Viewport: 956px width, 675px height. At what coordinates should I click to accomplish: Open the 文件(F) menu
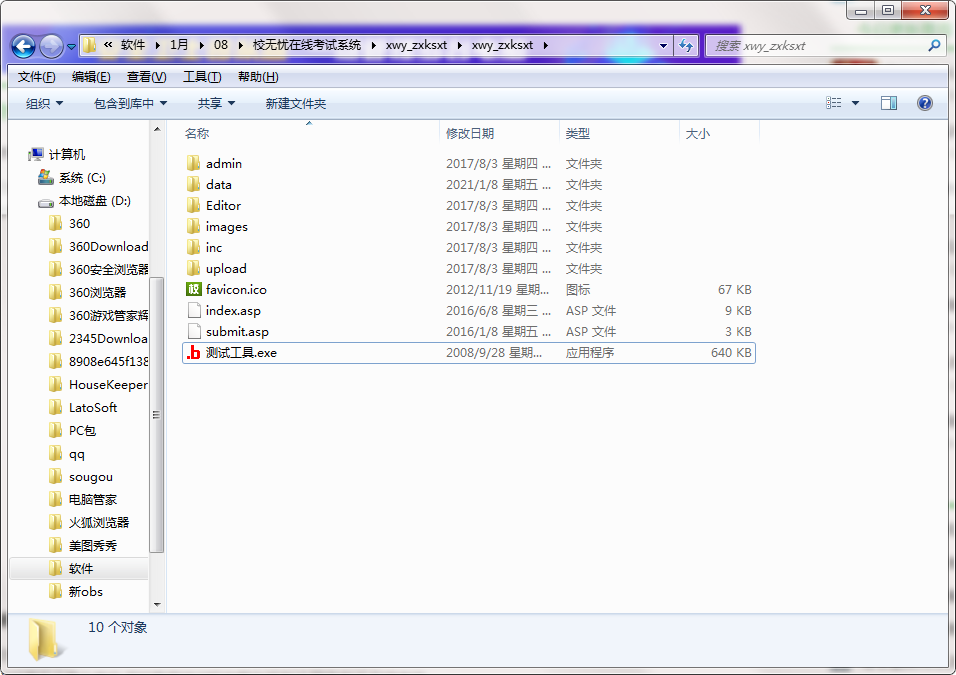[x=37, y=77]
